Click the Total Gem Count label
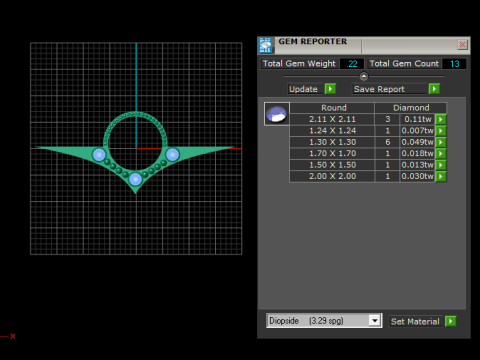Screen dimensions: 480x360 tap(404, 64)
